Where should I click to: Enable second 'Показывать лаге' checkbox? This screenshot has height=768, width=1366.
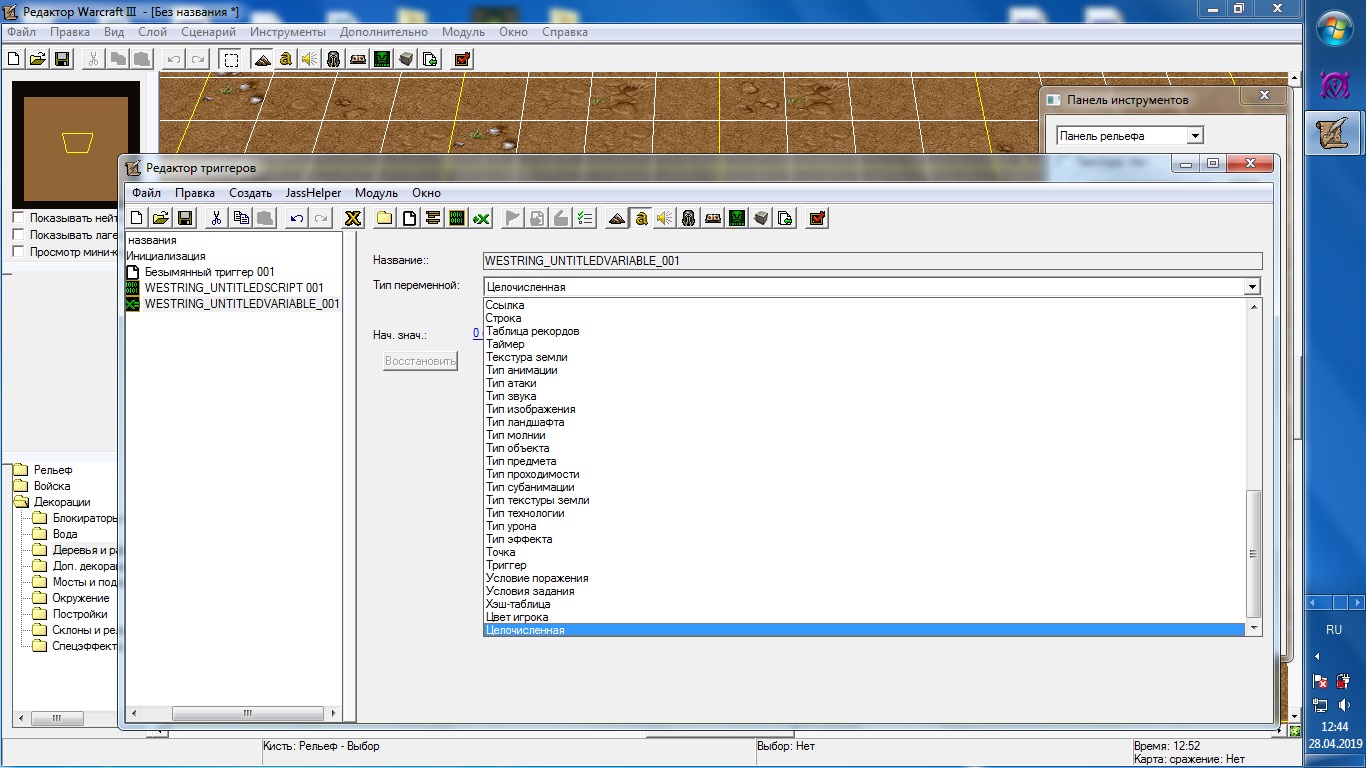pos(18,235)
